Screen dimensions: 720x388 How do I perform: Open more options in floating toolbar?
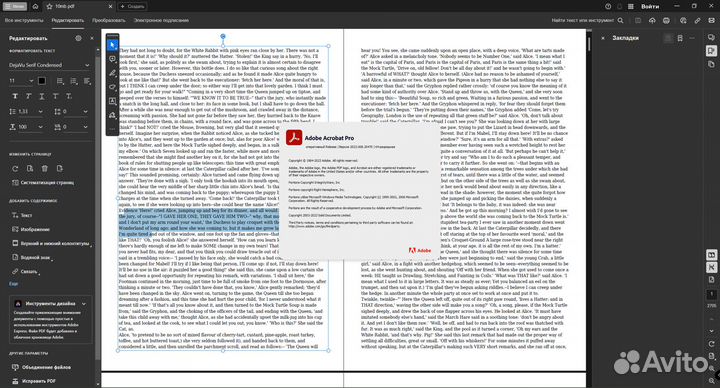click(x=112, y=129)
